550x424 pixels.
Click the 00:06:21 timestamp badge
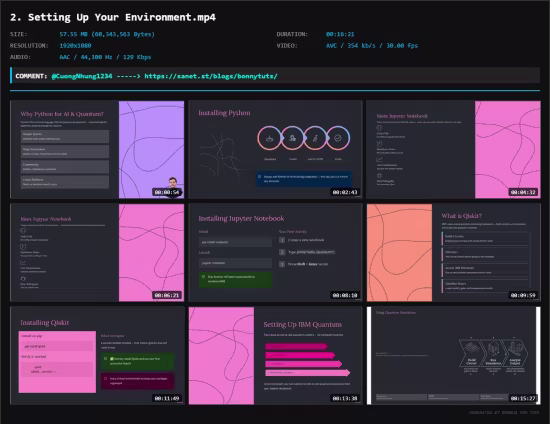167,295
